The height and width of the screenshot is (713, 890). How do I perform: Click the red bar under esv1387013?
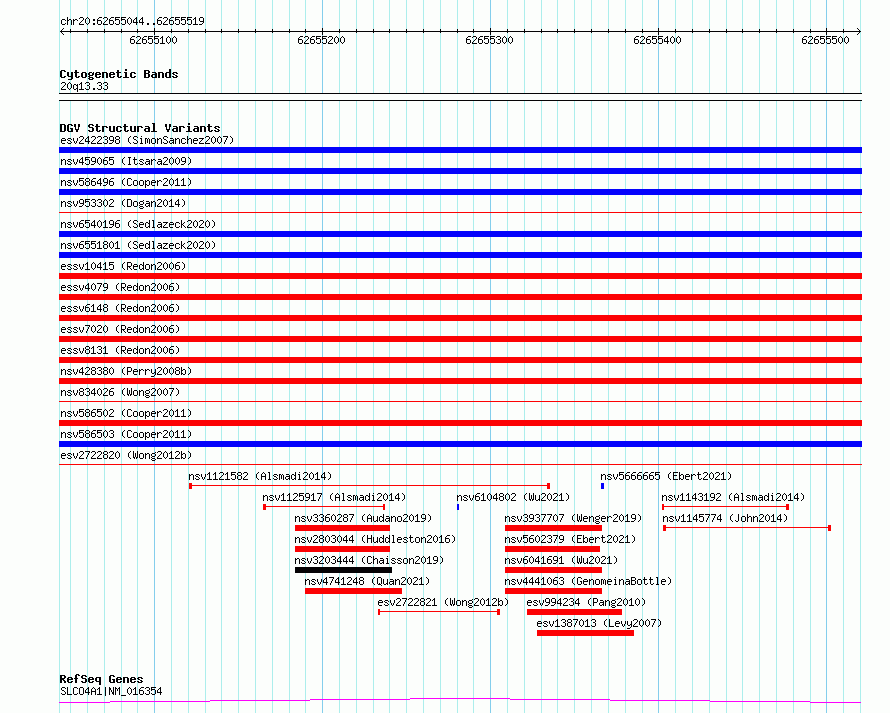click(x=585, y=633)
